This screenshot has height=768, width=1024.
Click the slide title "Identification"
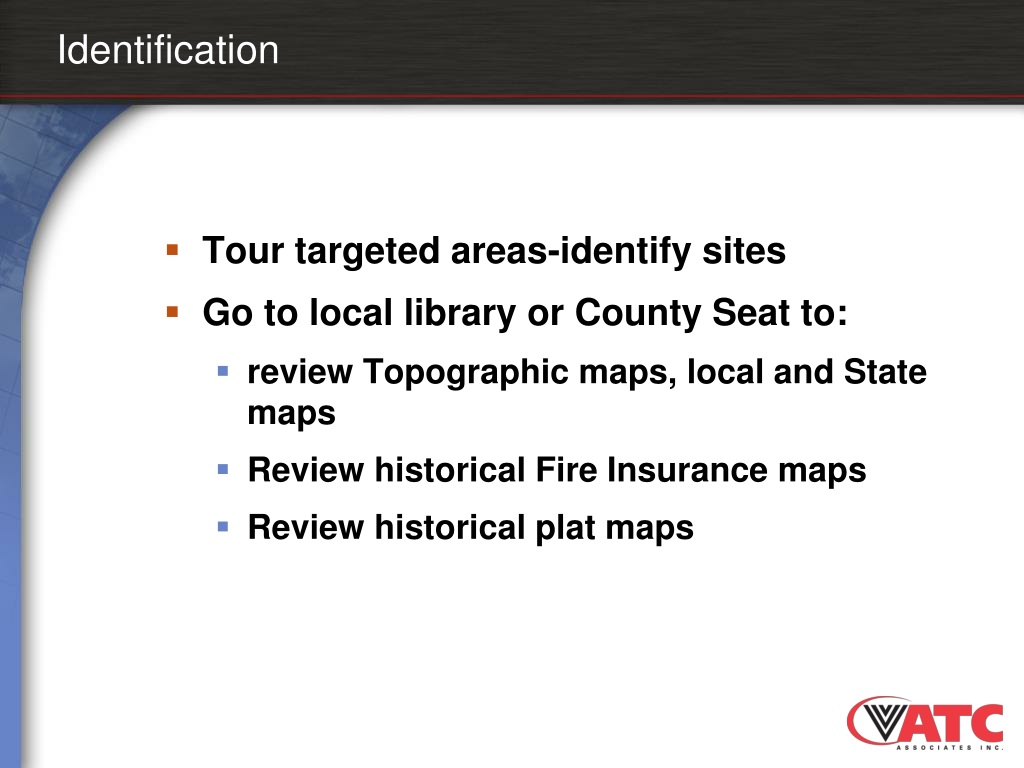tap(168, 50)
